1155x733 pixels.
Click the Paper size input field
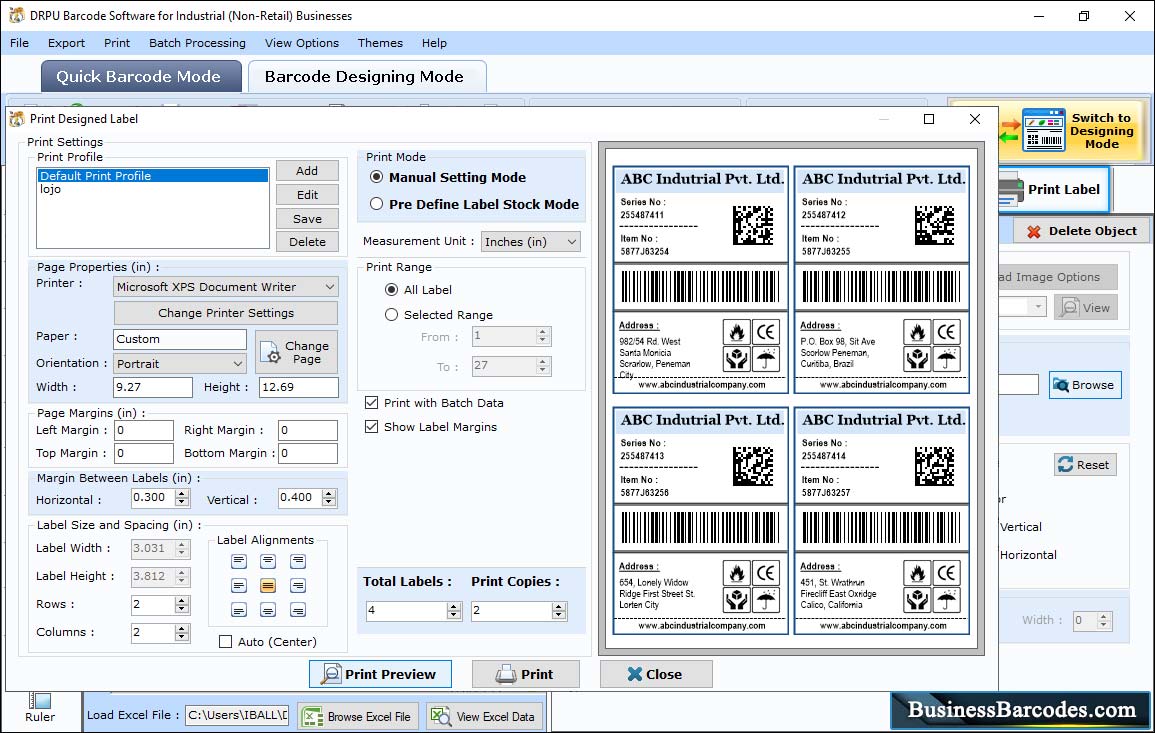coord(180,340)
